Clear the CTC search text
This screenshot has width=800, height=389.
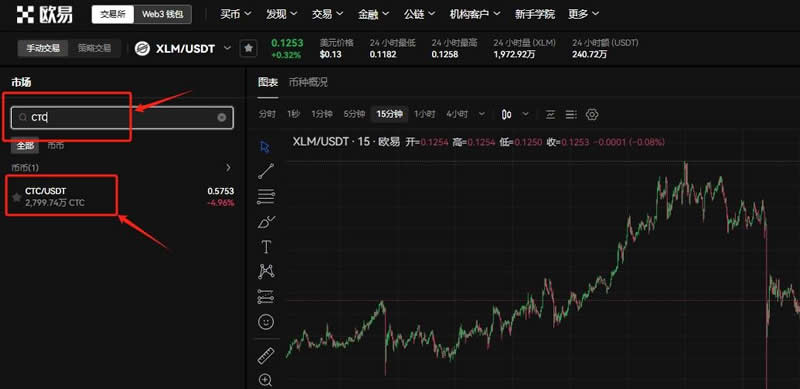pos(221,117)
